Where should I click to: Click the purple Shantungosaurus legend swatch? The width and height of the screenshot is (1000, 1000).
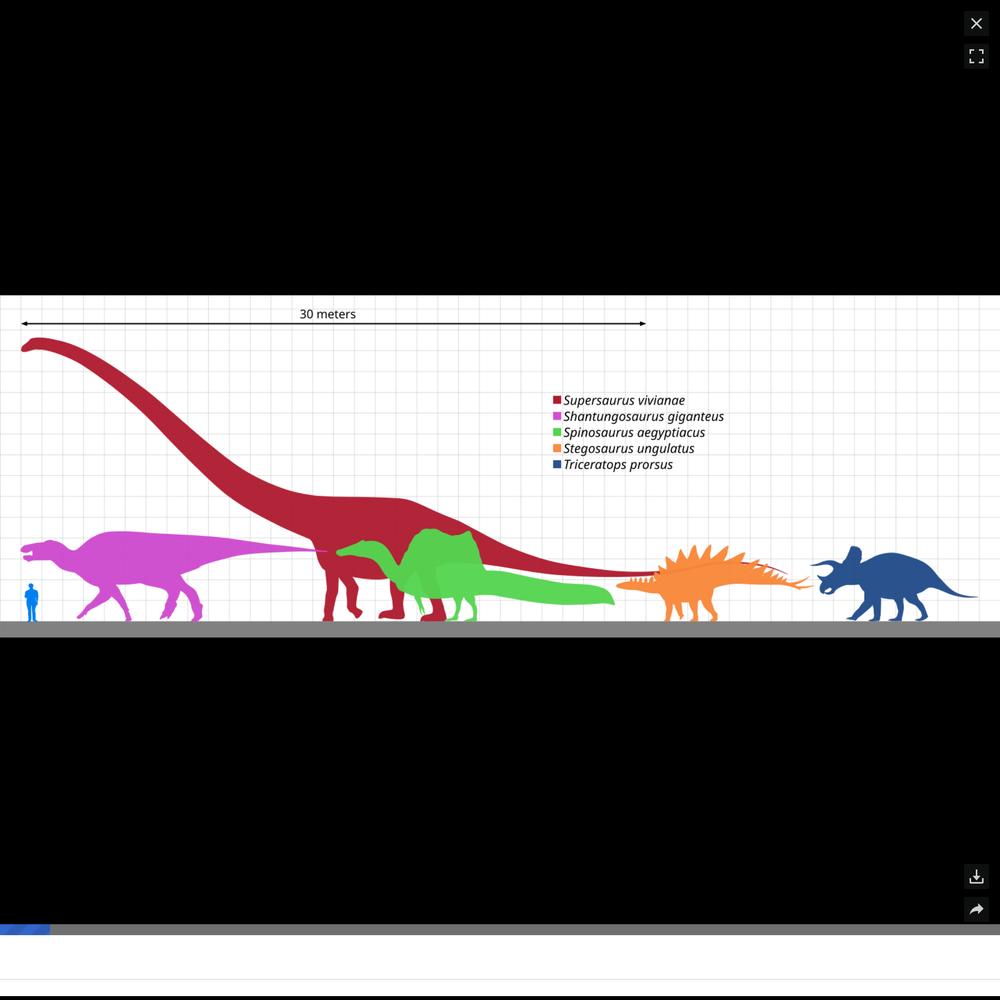(x=557, y=416)
